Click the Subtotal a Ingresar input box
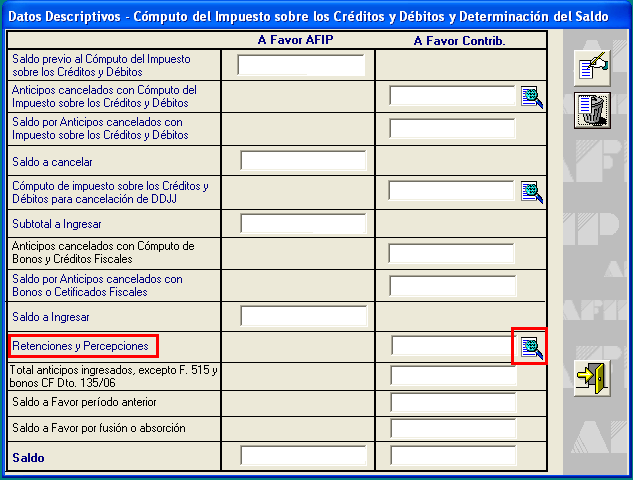Viewport: 633px width, 480px height. (304, 223)
